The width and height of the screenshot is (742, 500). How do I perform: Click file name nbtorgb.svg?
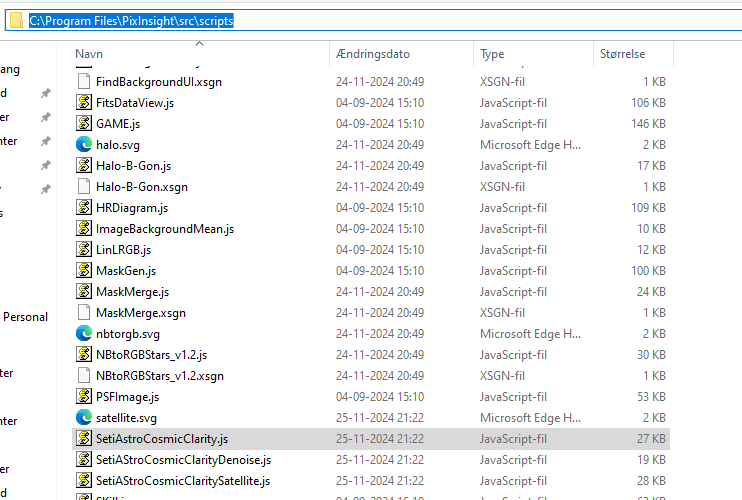click(x=128, y=334)
